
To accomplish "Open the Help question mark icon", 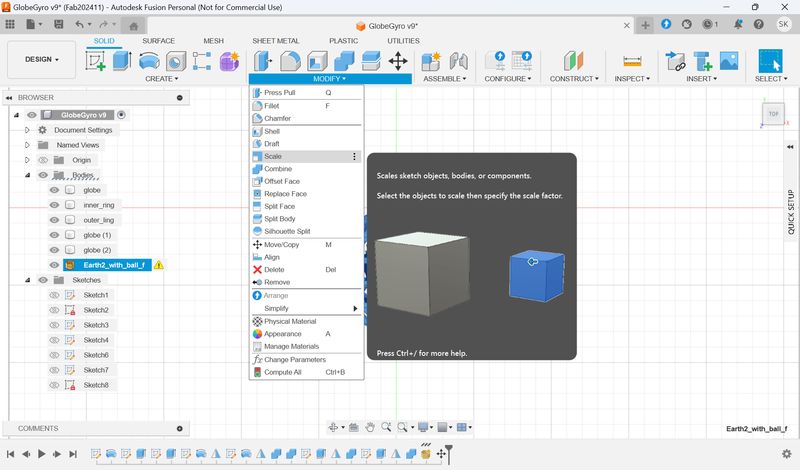I will [759, 24].
